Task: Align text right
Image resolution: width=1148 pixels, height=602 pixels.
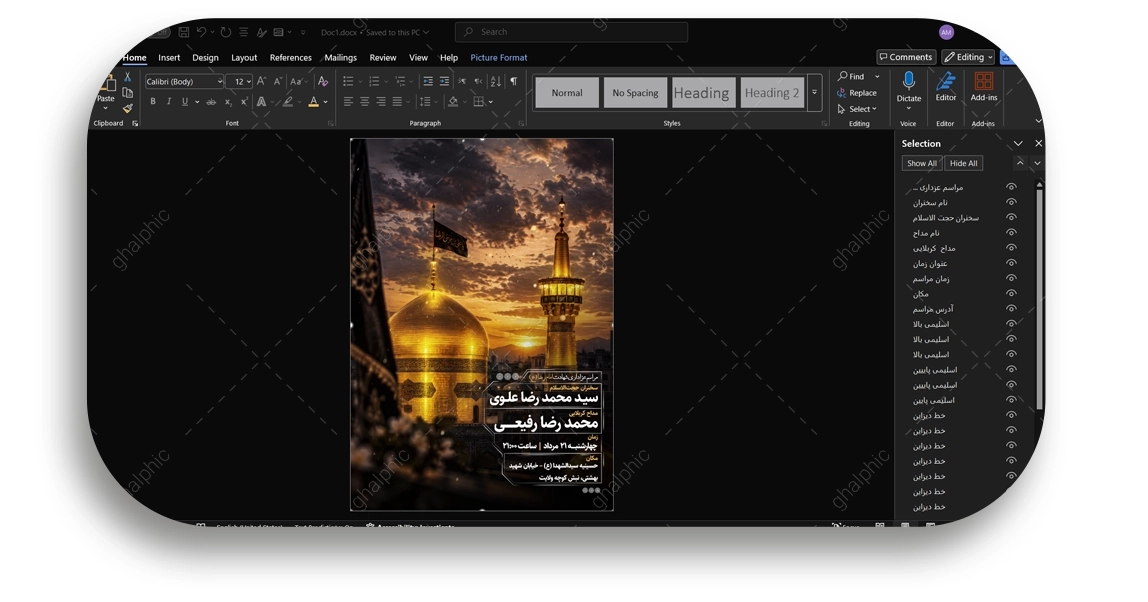Action: click(x=381, y=102)
